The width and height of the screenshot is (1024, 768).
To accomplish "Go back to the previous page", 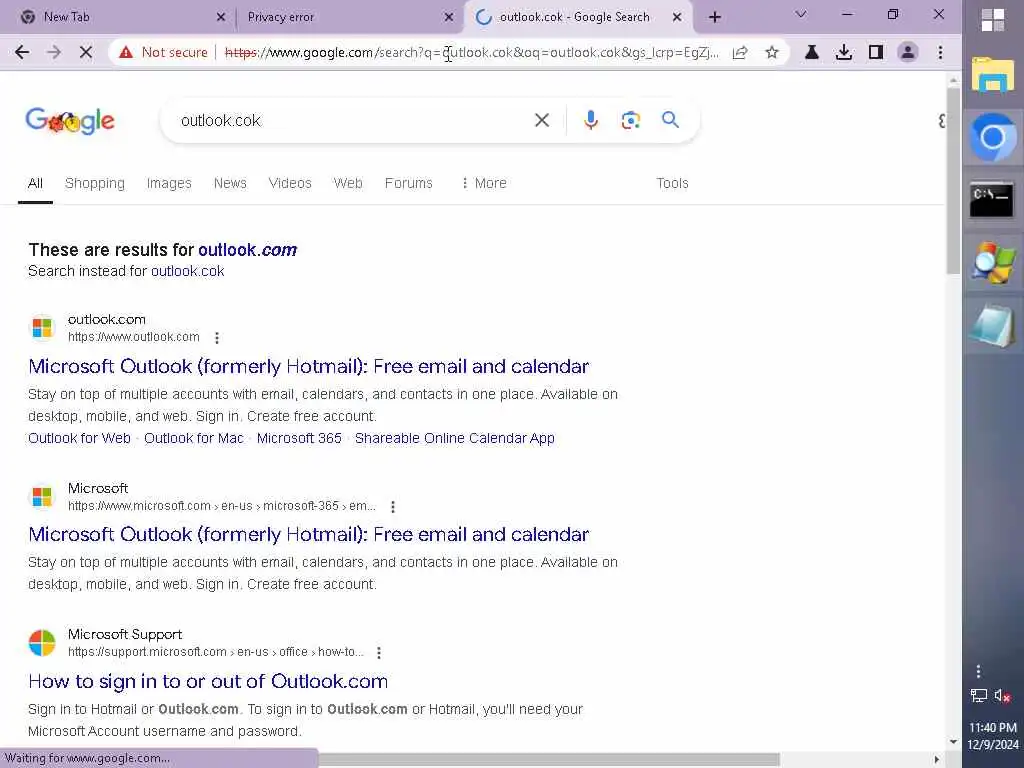I will [22, 52].
